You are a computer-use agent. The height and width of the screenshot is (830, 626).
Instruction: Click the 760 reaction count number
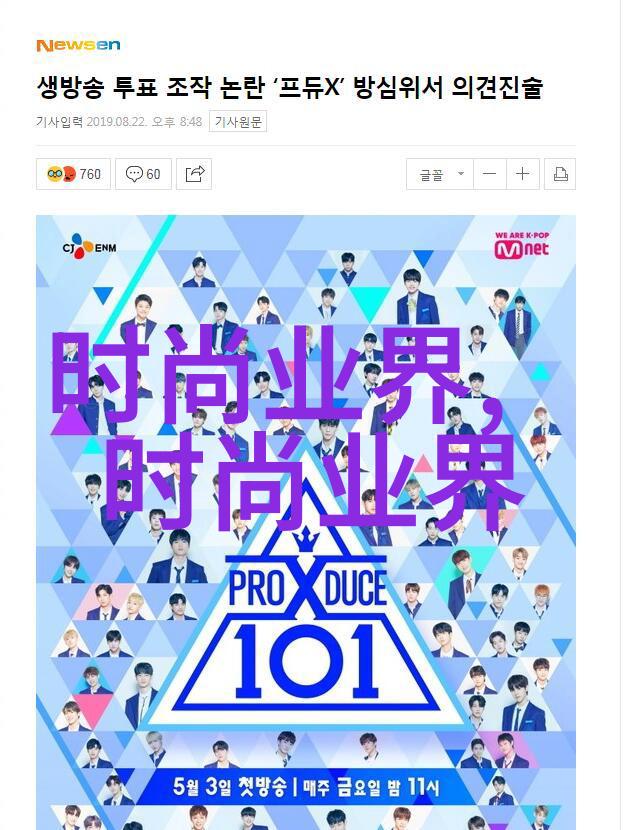(90, 174)
